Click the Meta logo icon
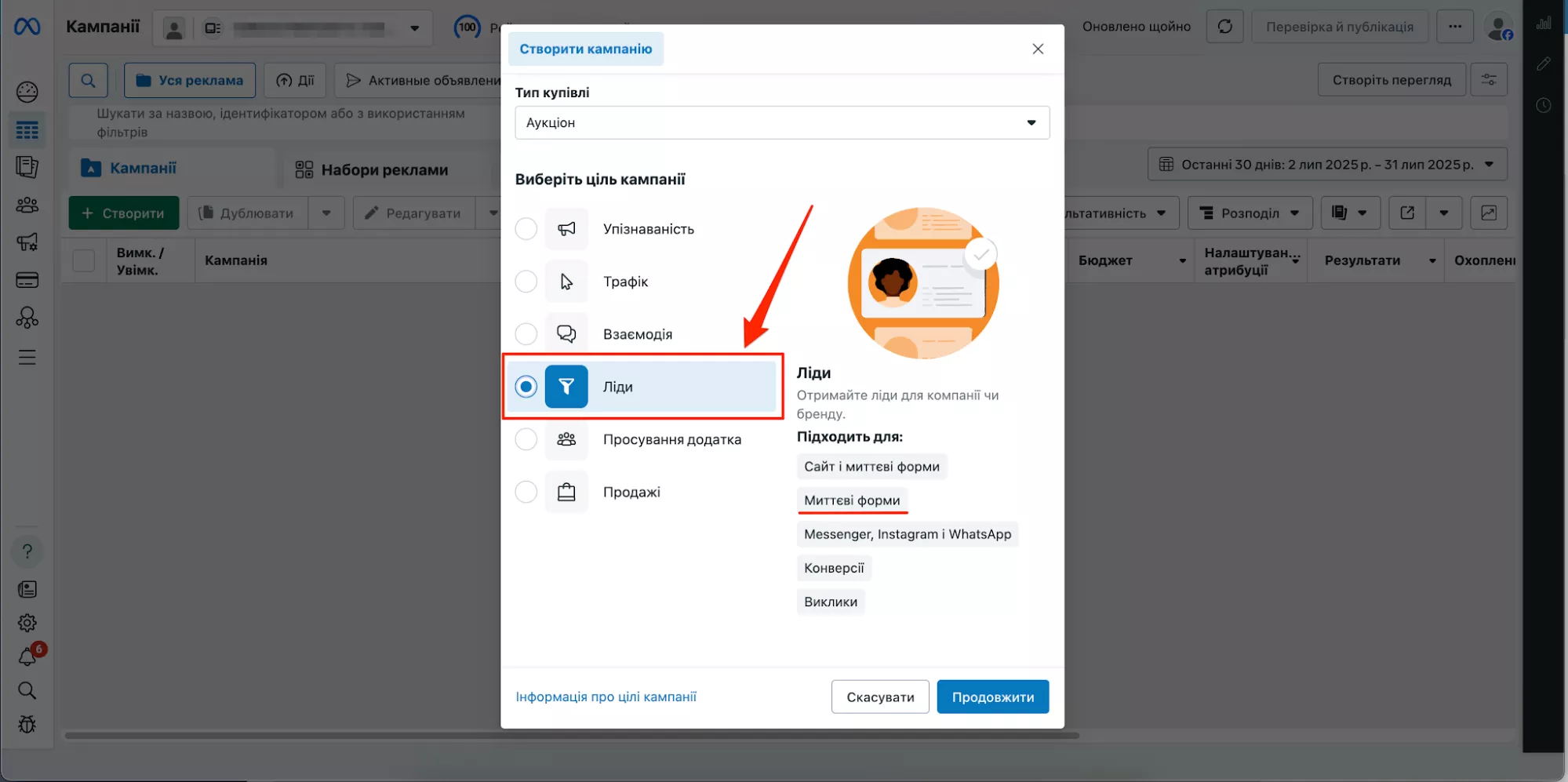Image resolution: width=1568 pixels, height=782 pixels. (x=27, y=27)
